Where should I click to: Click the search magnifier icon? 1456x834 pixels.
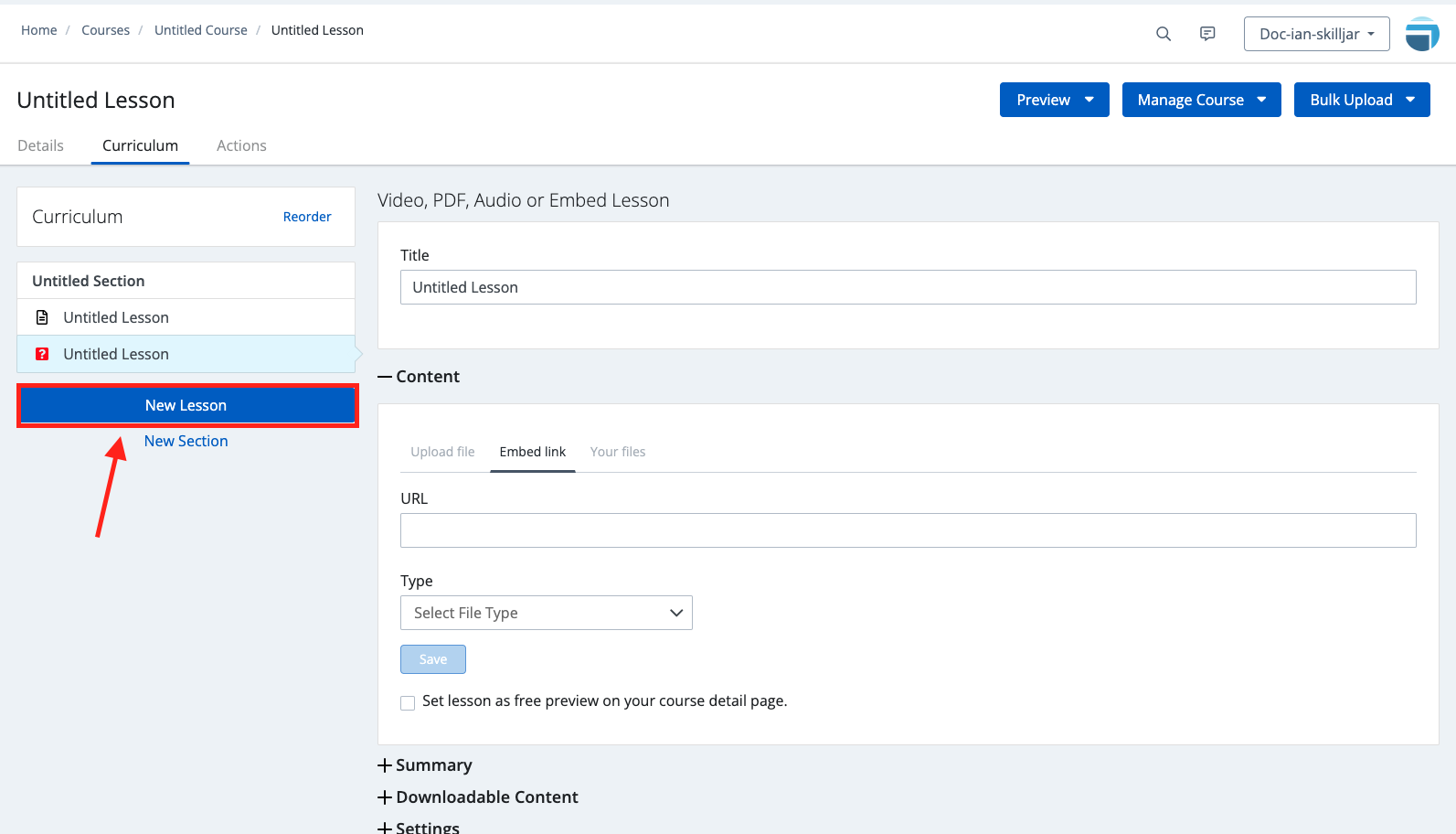pos(1163,34)
